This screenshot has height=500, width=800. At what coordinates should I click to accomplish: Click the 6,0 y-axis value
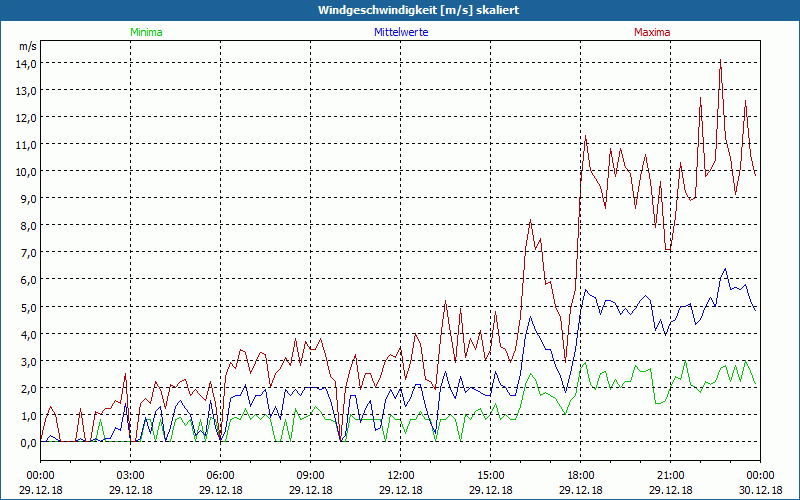(28, 280)
